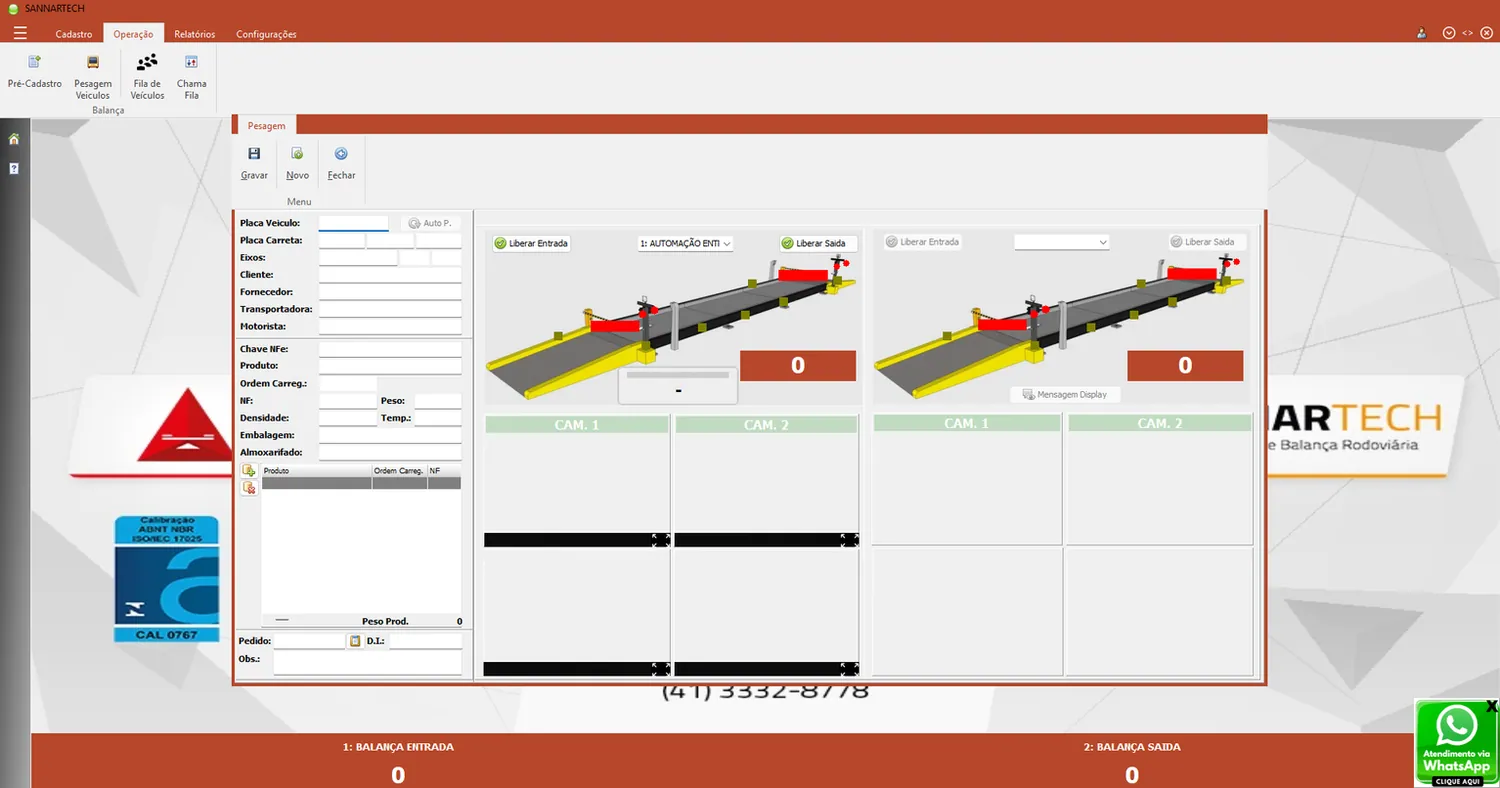Click the Temp. input field

point(437,418)
